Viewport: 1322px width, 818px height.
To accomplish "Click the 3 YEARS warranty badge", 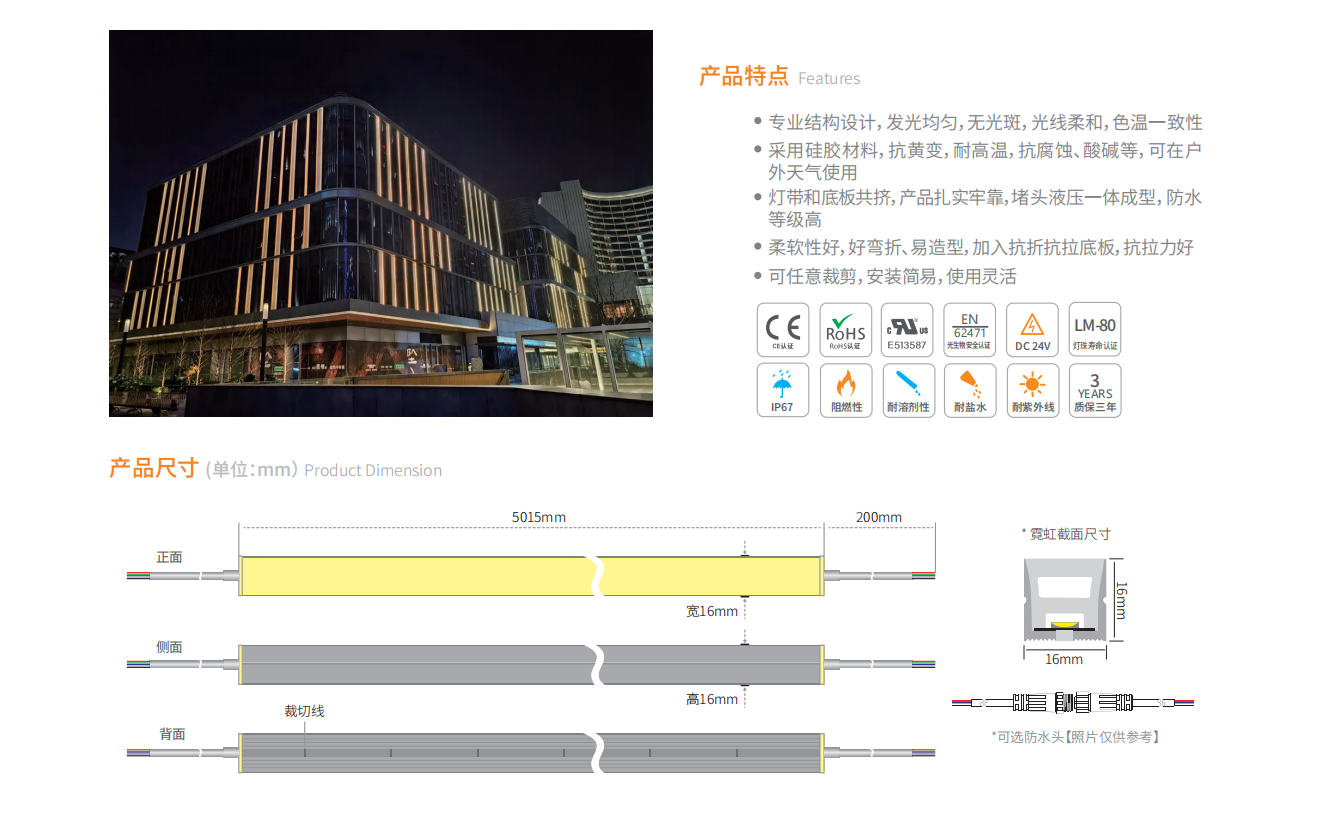I will [1094, 390].
